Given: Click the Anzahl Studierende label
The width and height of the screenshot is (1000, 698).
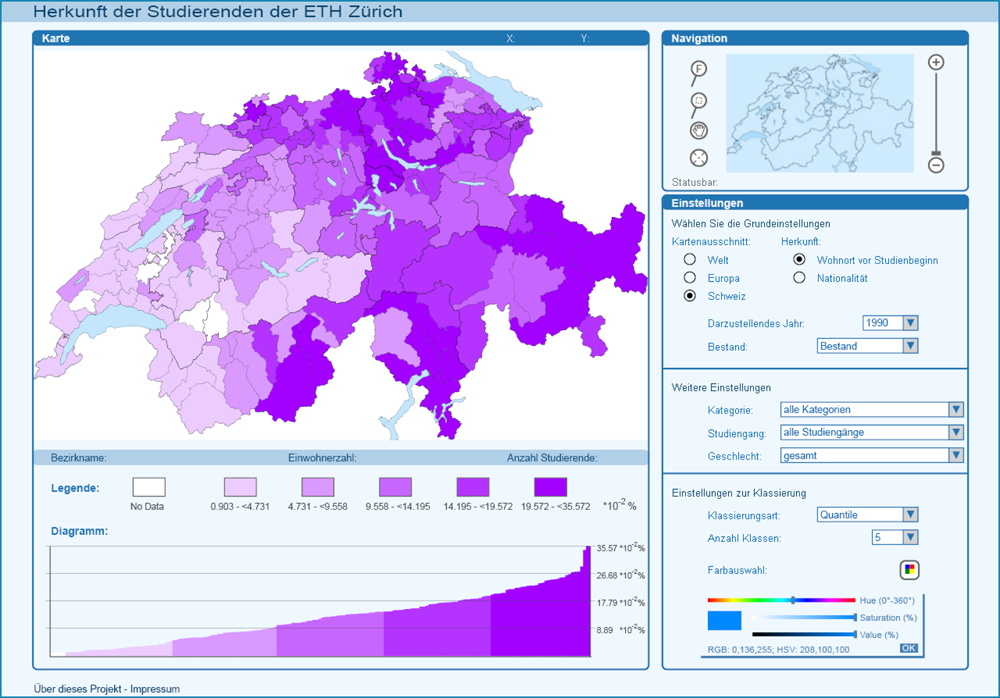Looking at the screenshot, I should (x=552, y=457).
